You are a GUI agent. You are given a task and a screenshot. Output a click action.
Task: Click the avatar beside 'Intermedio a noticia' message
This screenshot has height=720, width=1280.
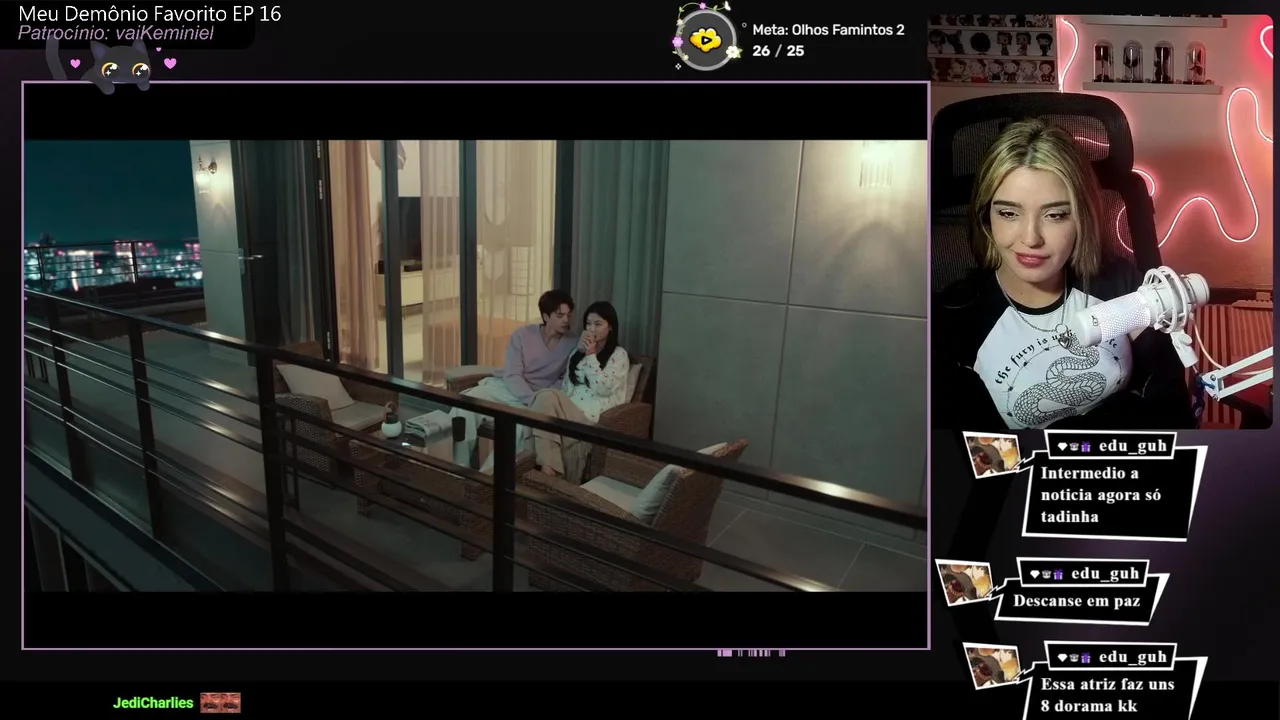click(x=993, y=456)
